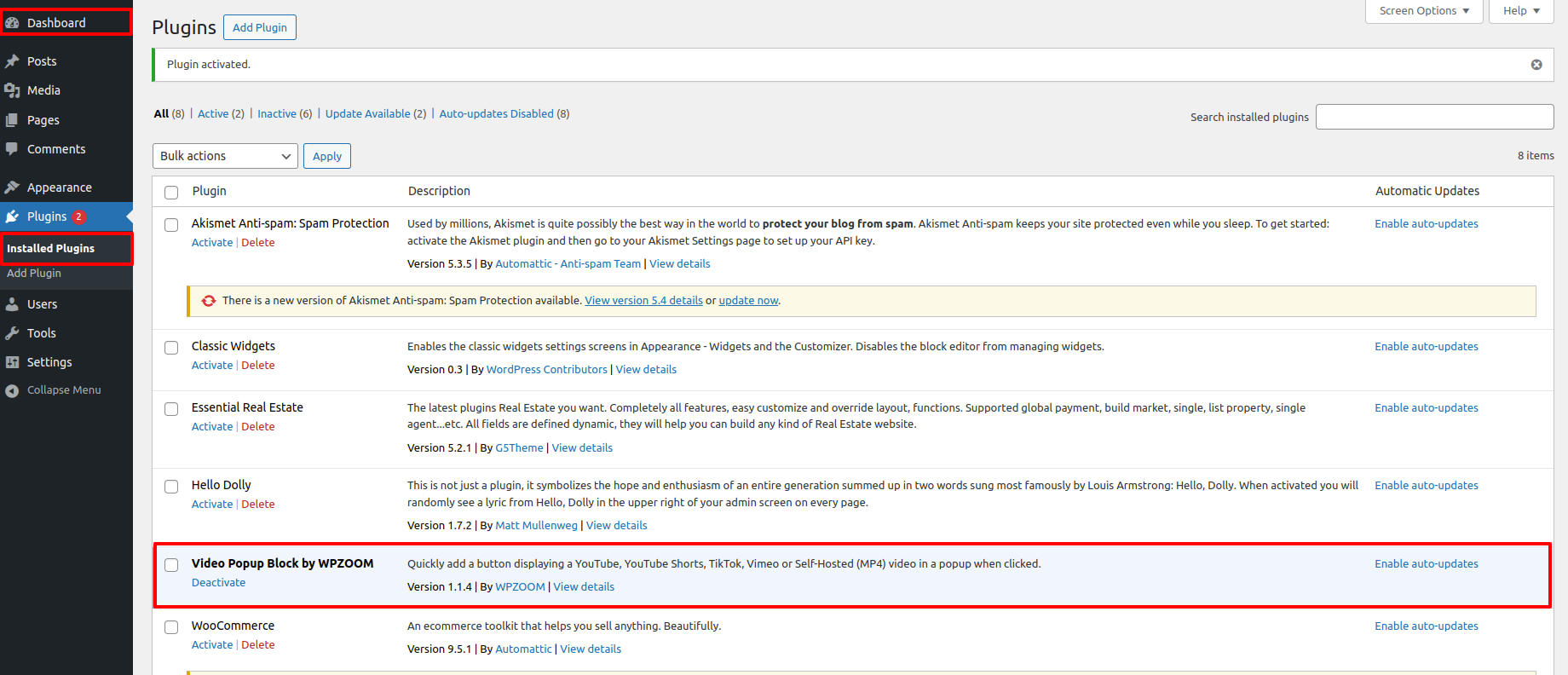Filter plugins by Inactive
1568x675 pixels.
277,114
